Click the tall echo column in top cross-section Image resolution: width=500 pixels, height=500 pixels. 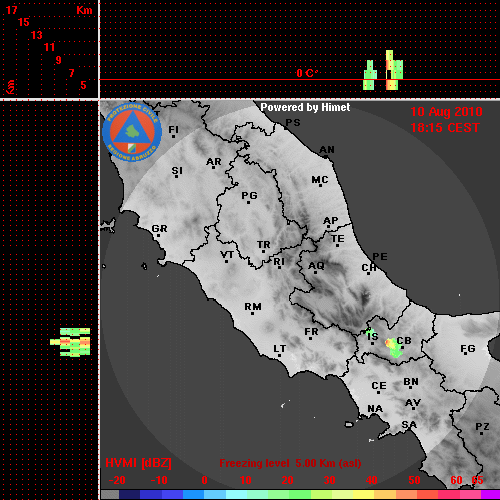click(394, 70)
